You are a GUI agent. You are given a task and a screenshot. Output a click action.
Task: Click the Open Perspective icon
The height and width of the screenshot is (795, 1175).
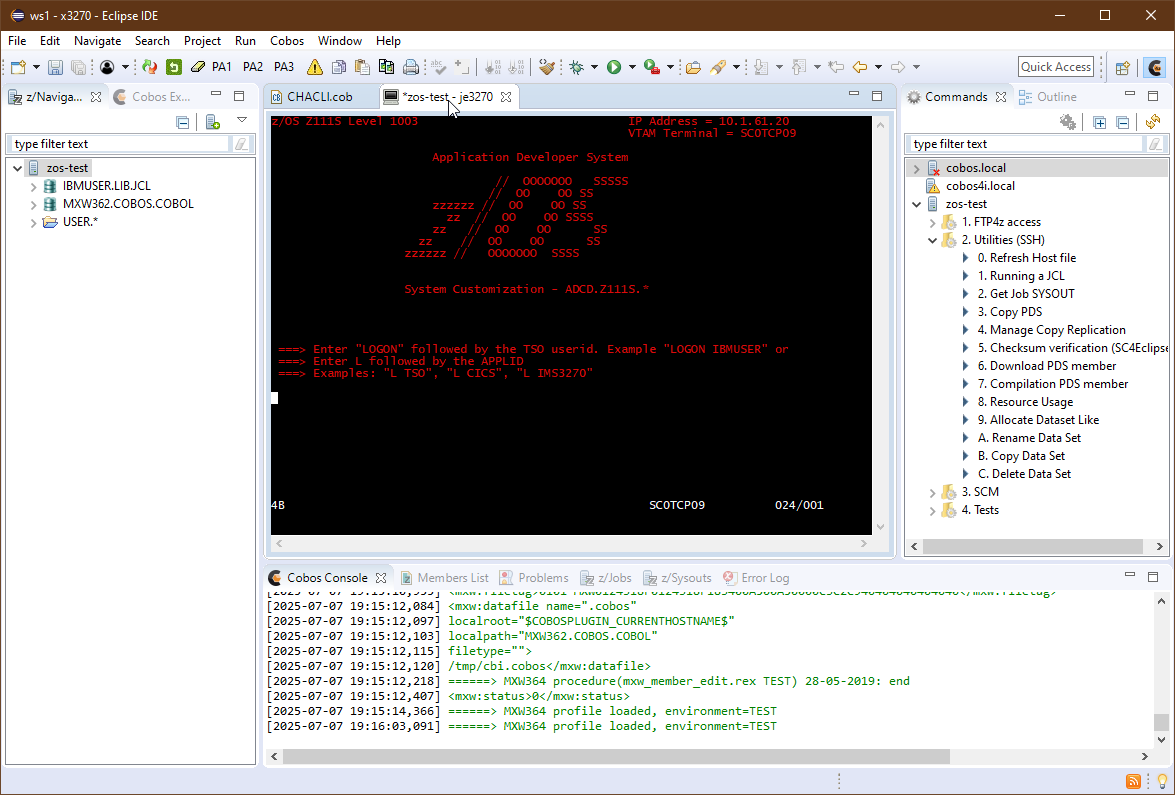pos(1123,67)
